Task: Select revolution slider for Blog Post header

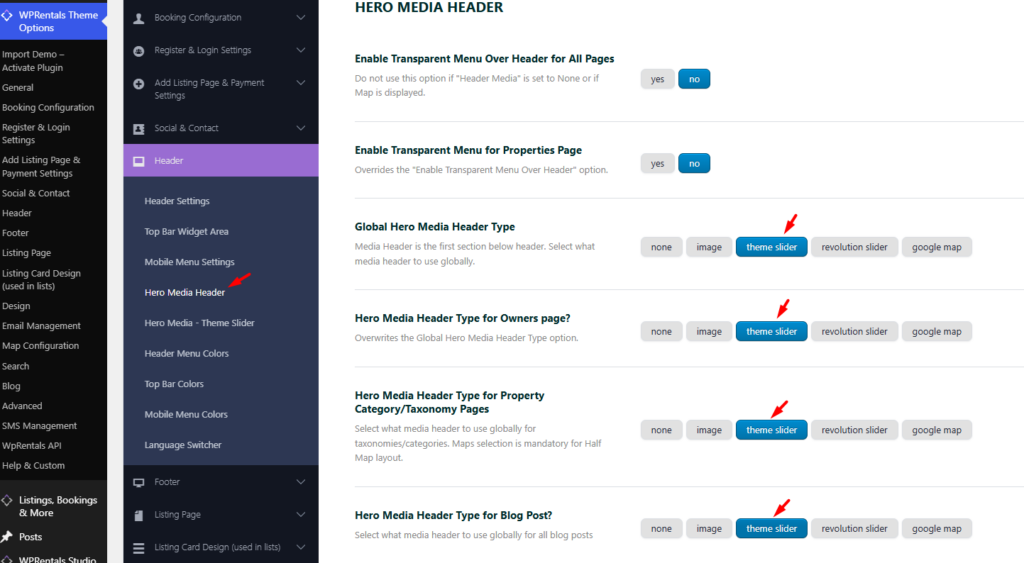Action: pos(854,528)
